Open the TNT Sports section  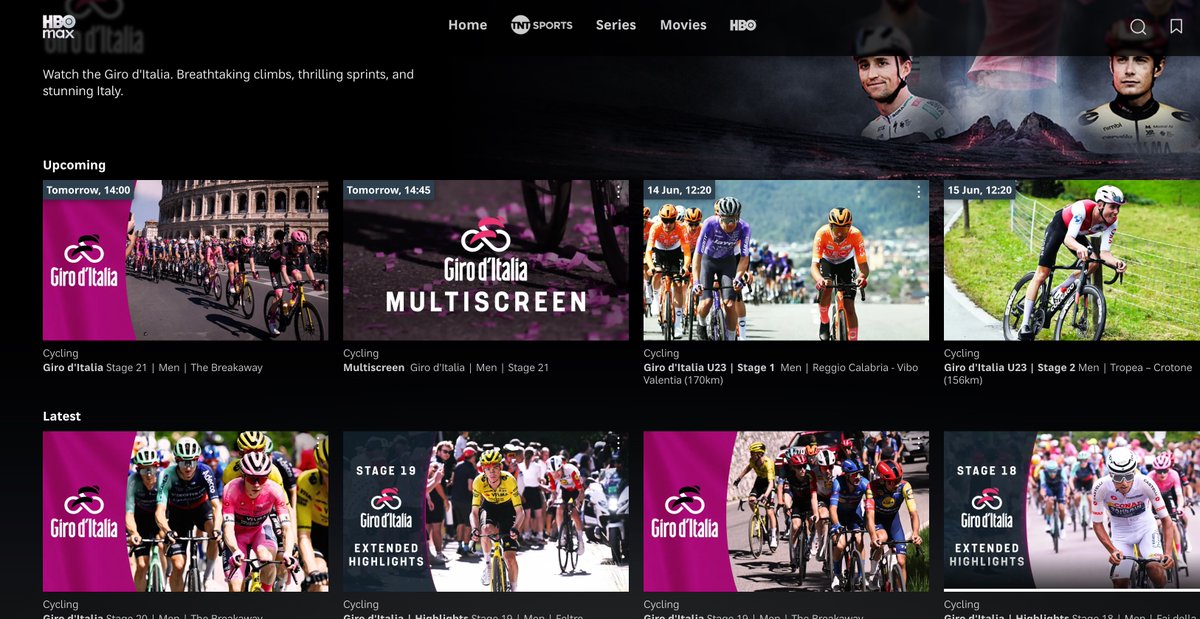(x=541, y=25)
